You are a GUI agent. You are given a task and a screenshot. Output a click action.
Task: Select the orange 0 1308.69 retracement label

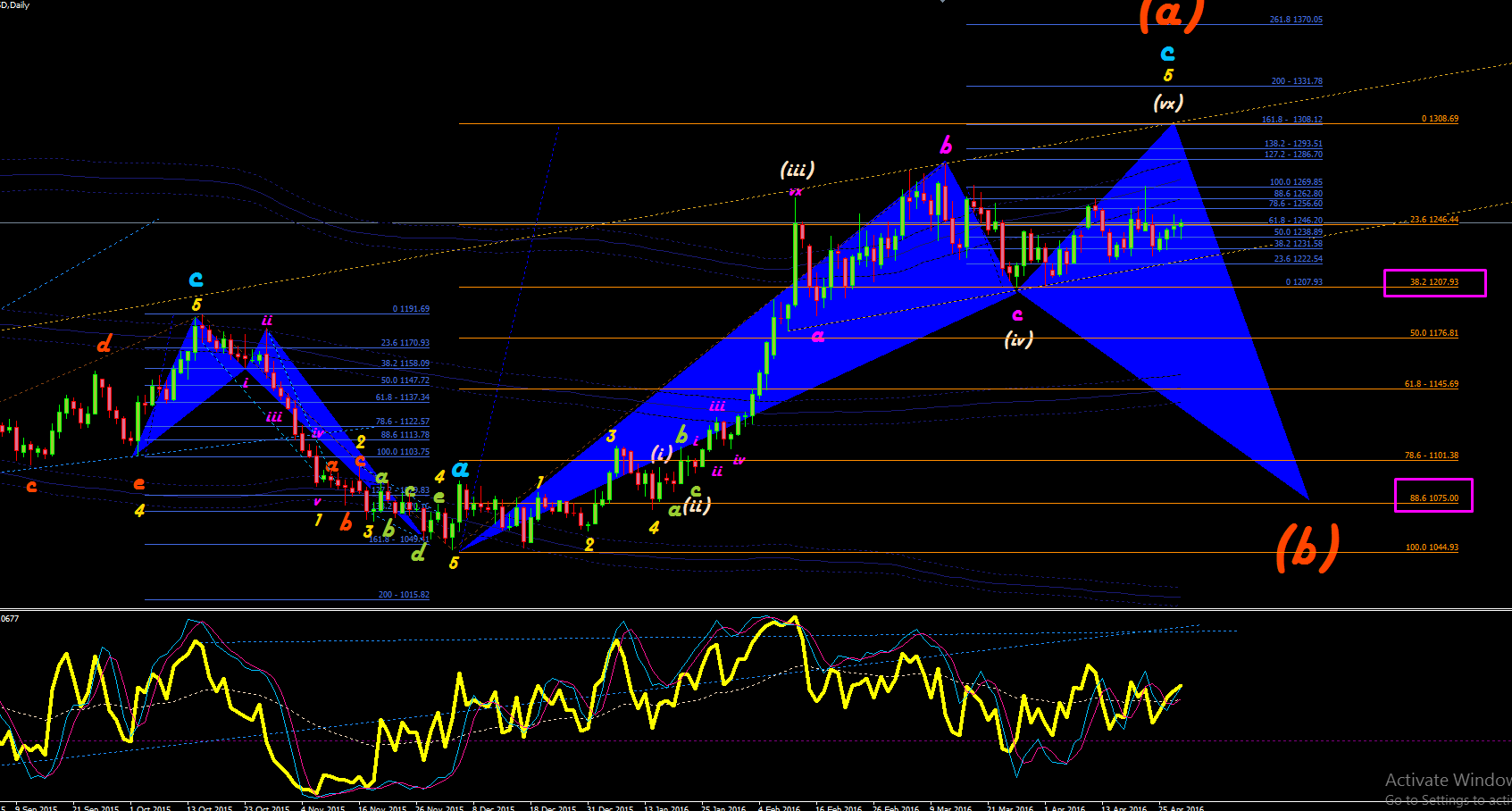click(1441, 119)
